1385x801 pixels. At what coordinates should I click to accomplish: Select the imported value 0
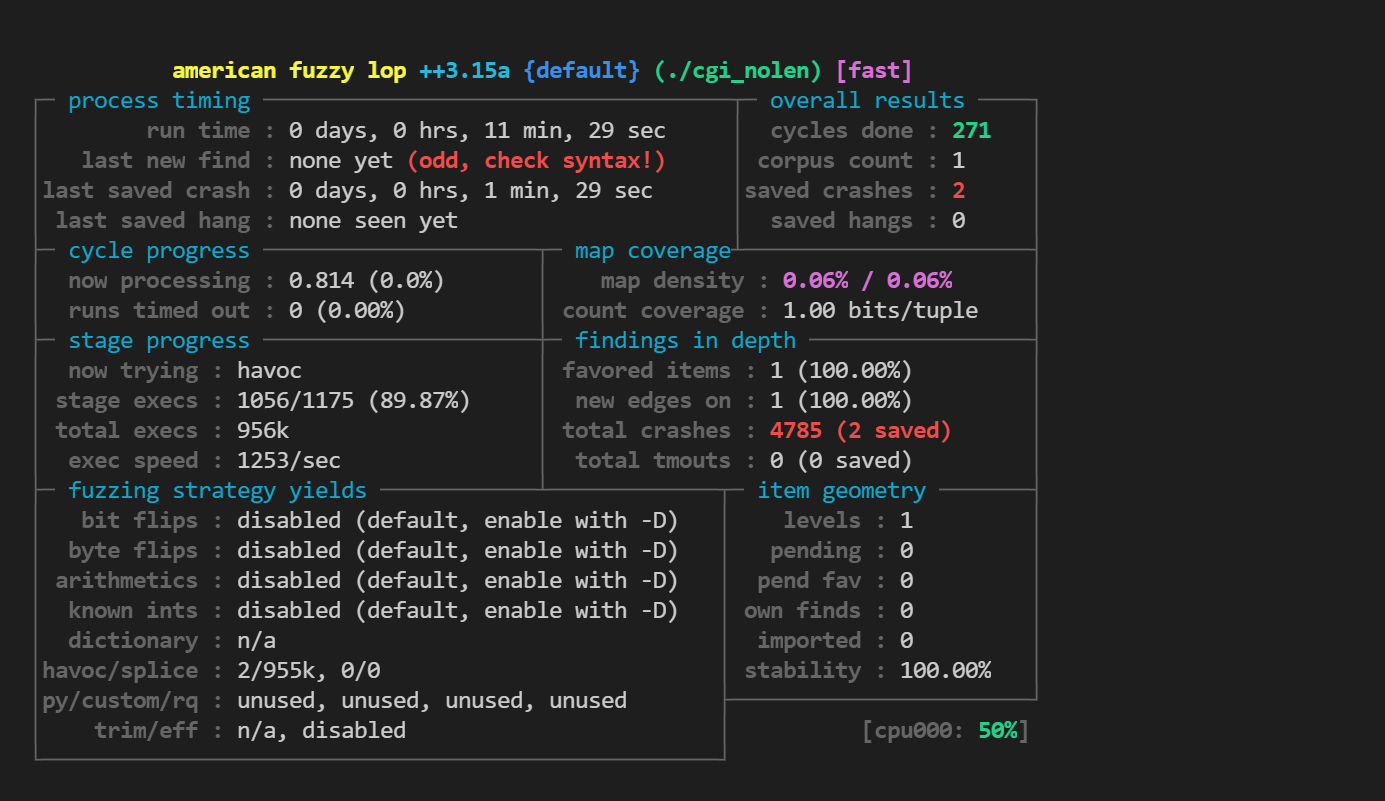906,641
